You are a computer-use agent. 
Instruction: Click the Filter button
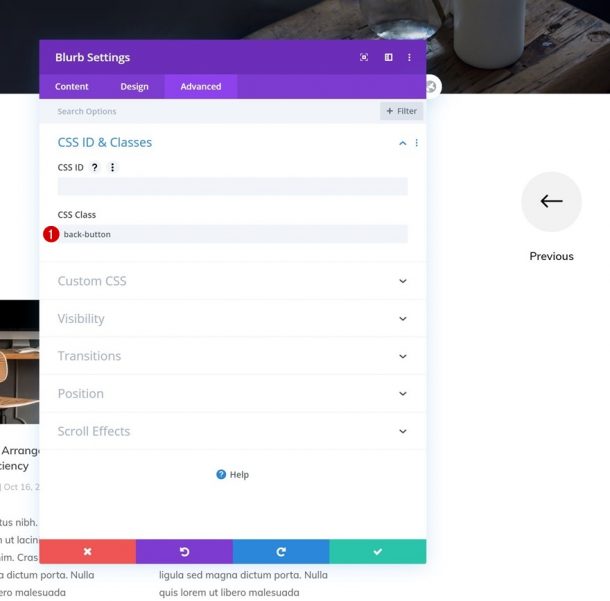(x=401, y=111)
